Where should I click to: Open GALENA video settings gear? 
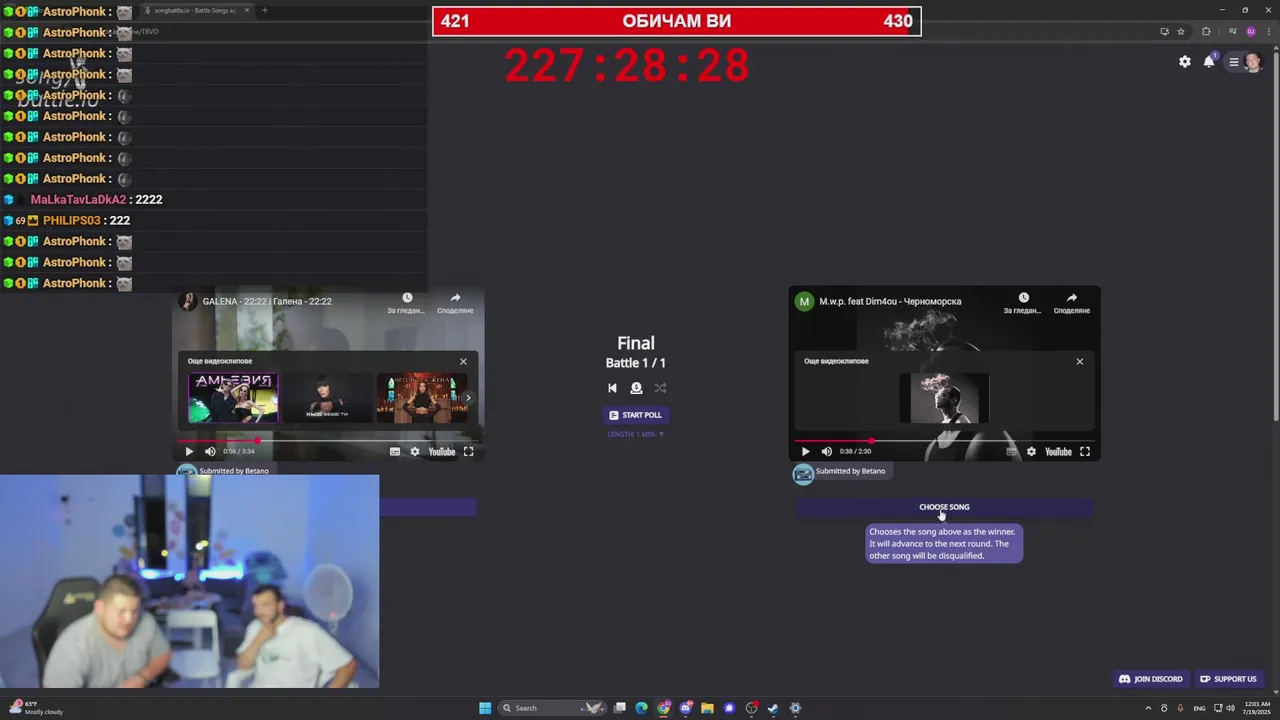tap(415, 452)
